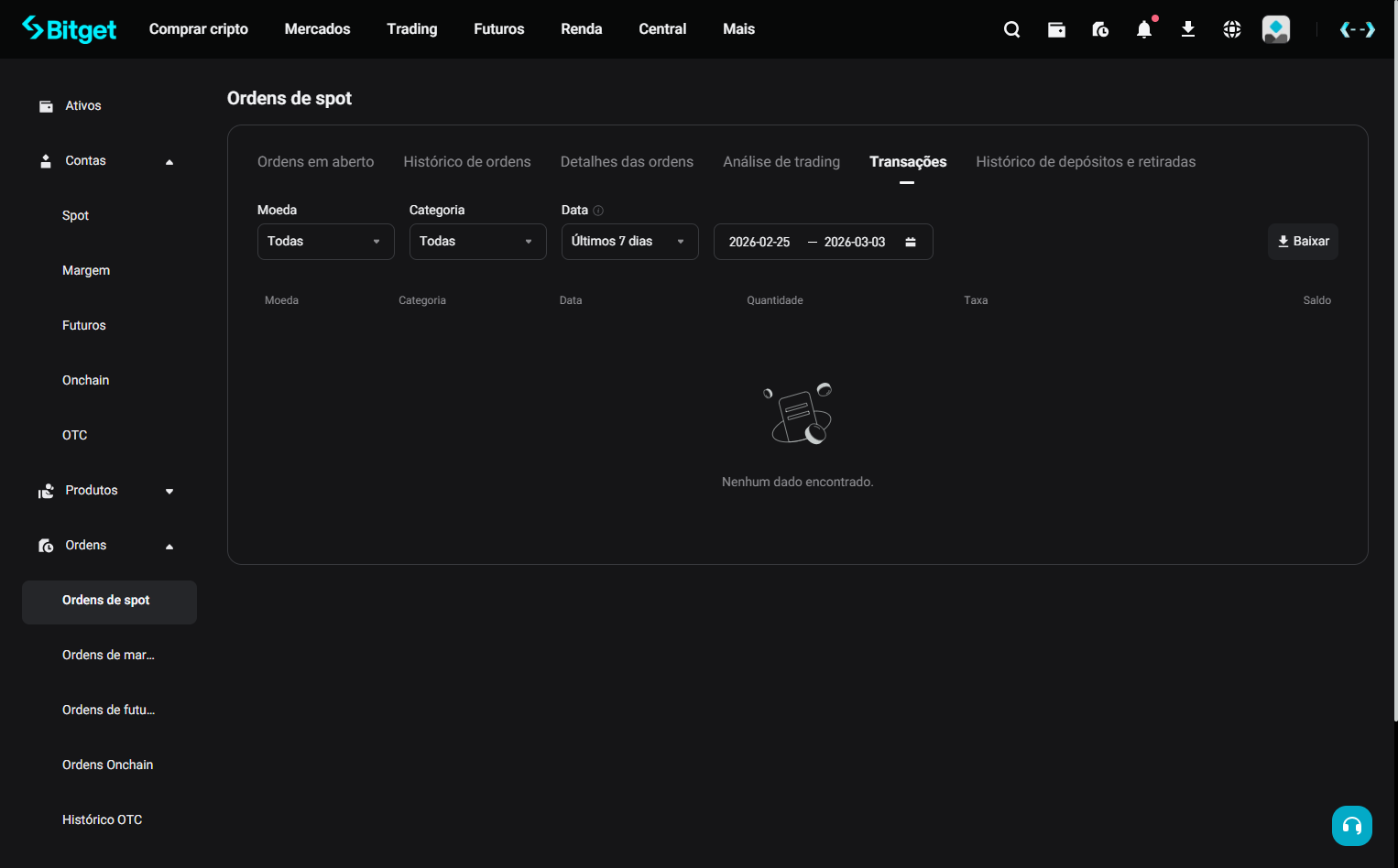Click the code brackets icon in header

click(1357, 29)
